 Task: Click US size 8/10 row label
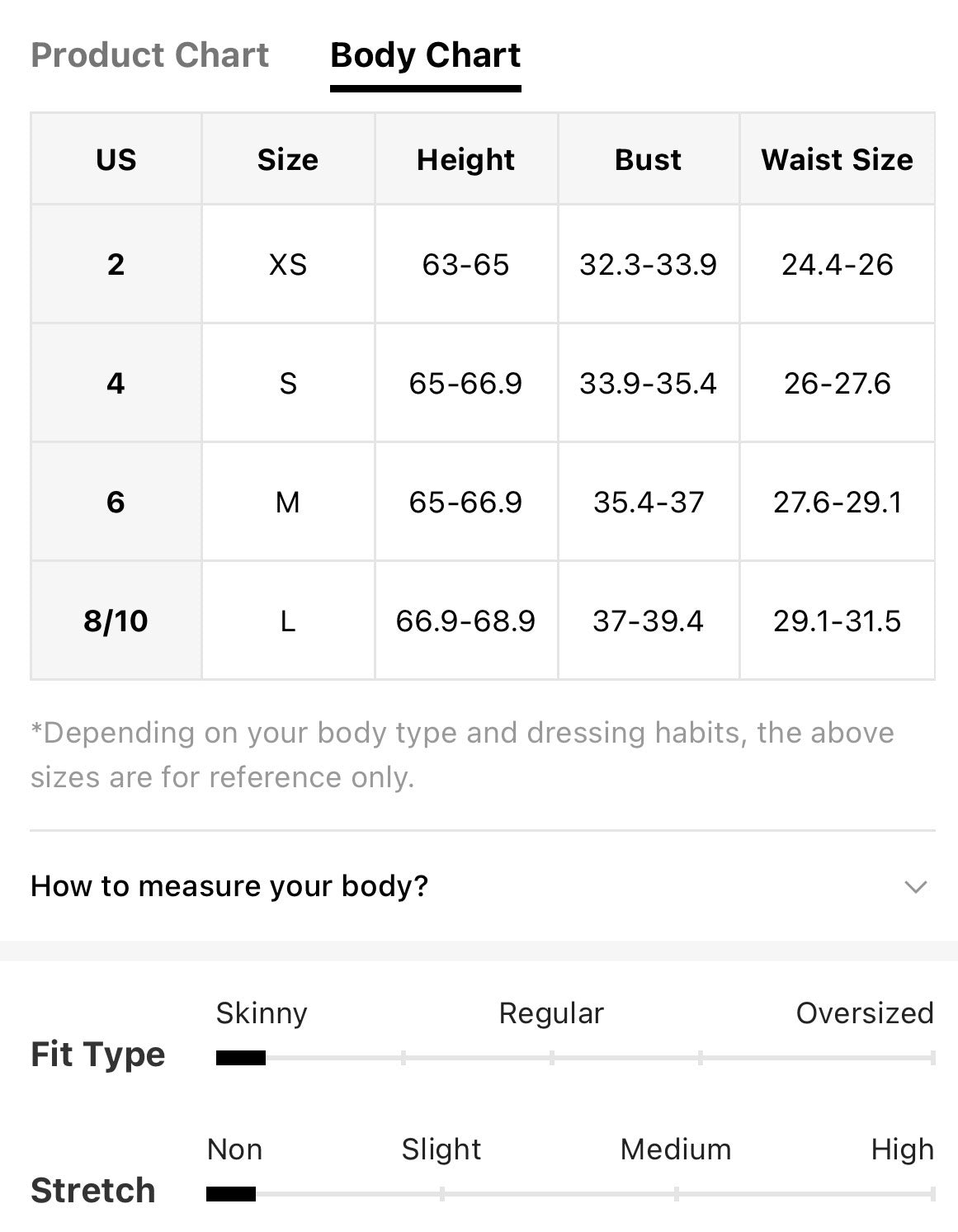[x=116, y=621]
